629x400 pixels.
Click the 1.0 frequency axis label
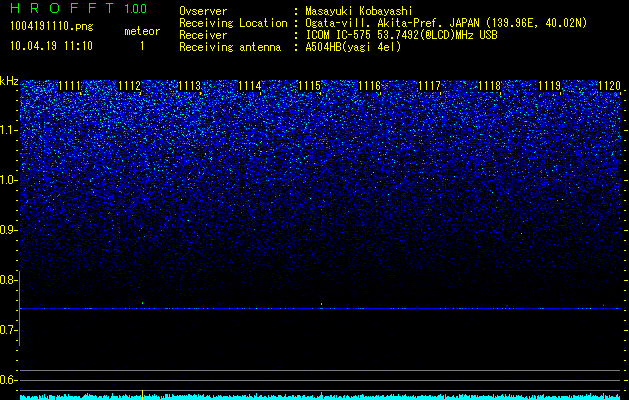8,180
